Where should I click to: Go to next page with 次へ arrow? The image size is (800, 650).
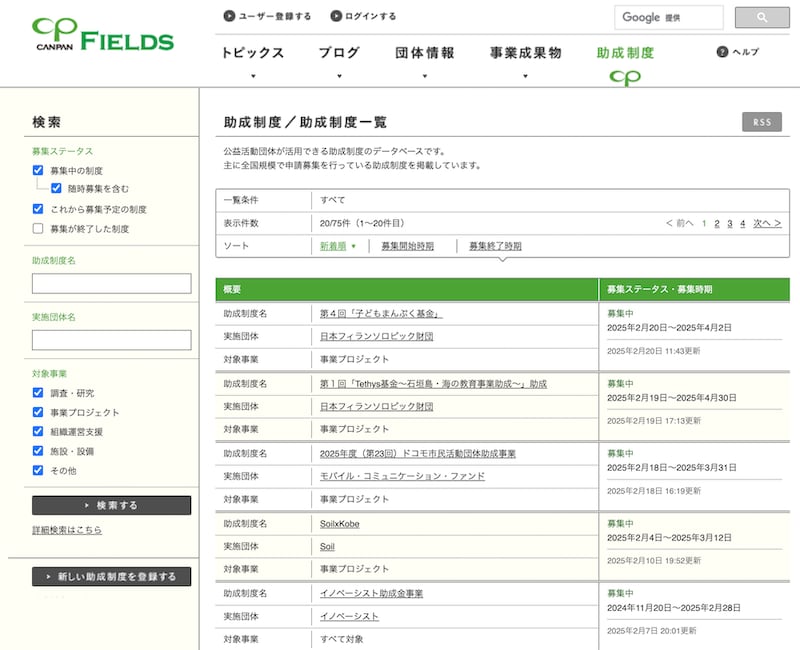click(x=767, y=223)
